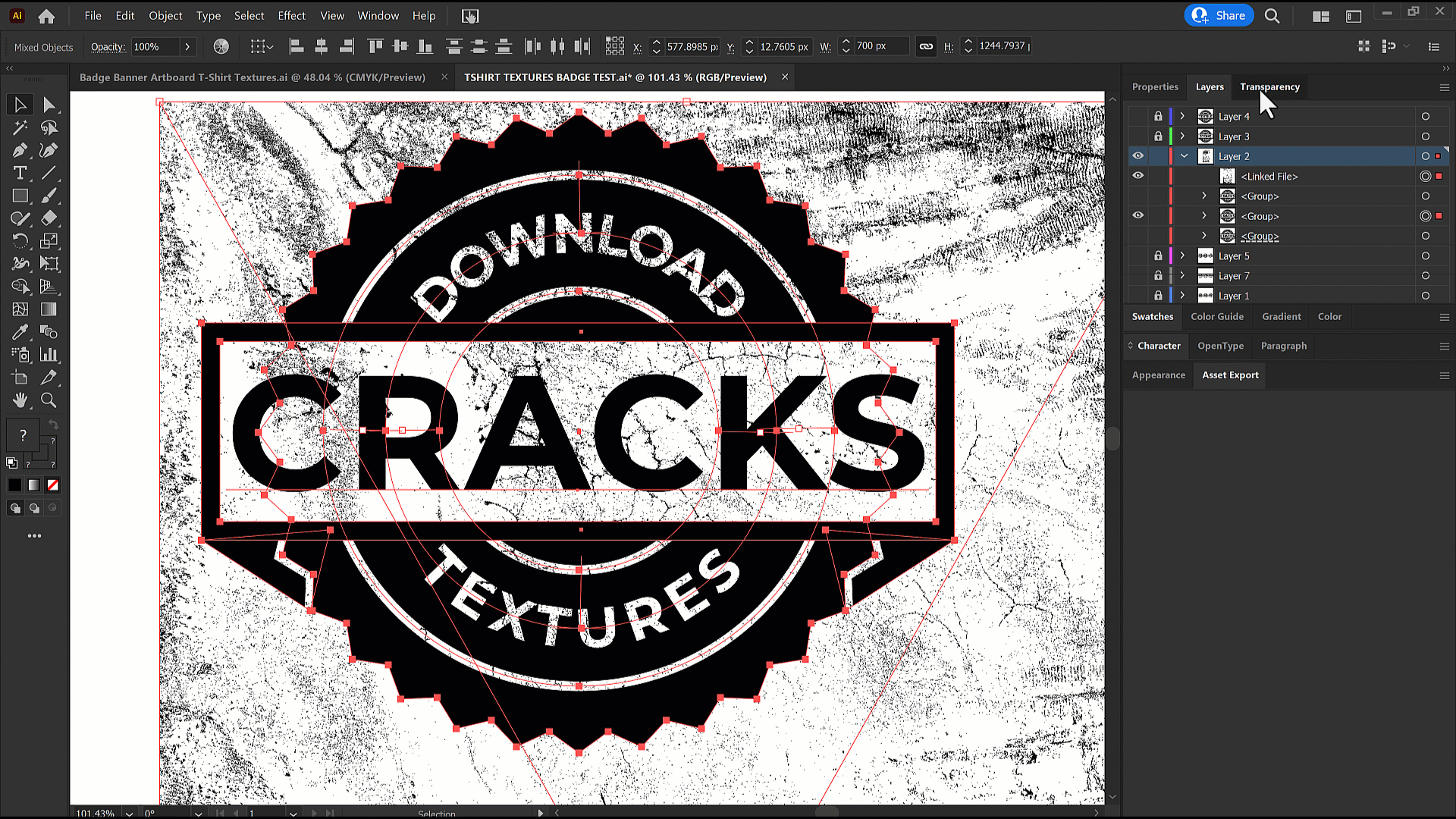The image size is (1456, 819).
Task: Open Asset Expert panel
Action: [x=1229, y=374]
